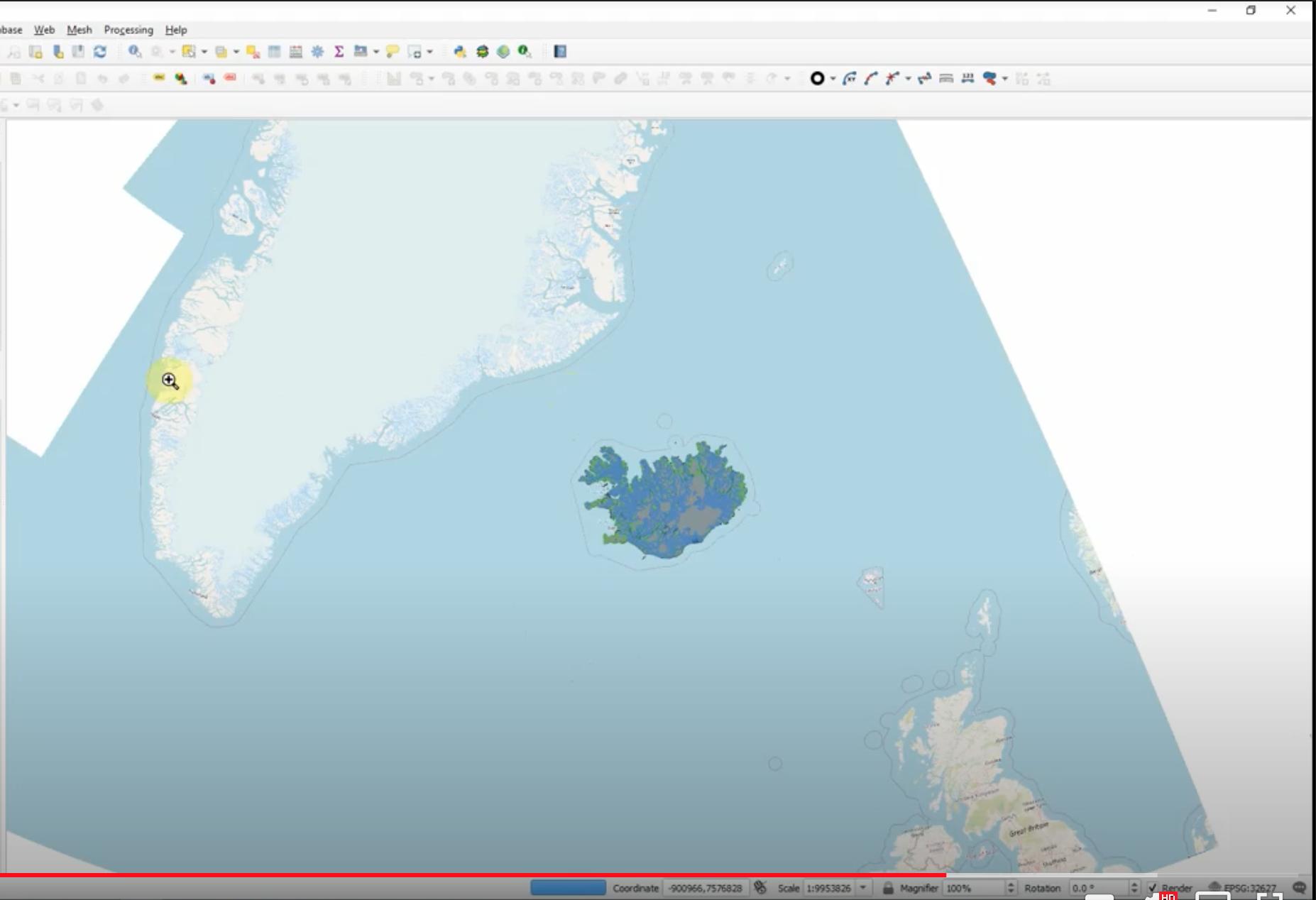Click the Layer Labeling Options icon
1316x900 pixels.
[x=159, y=78]
